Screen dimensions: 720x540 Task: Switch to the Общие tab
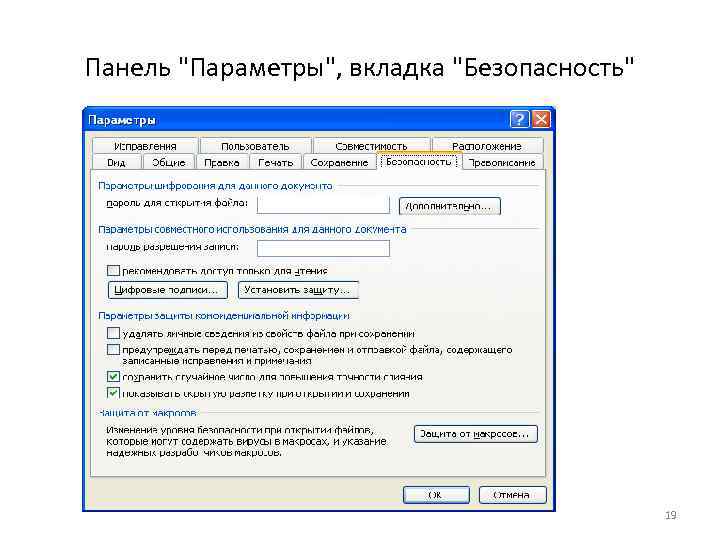169,163
